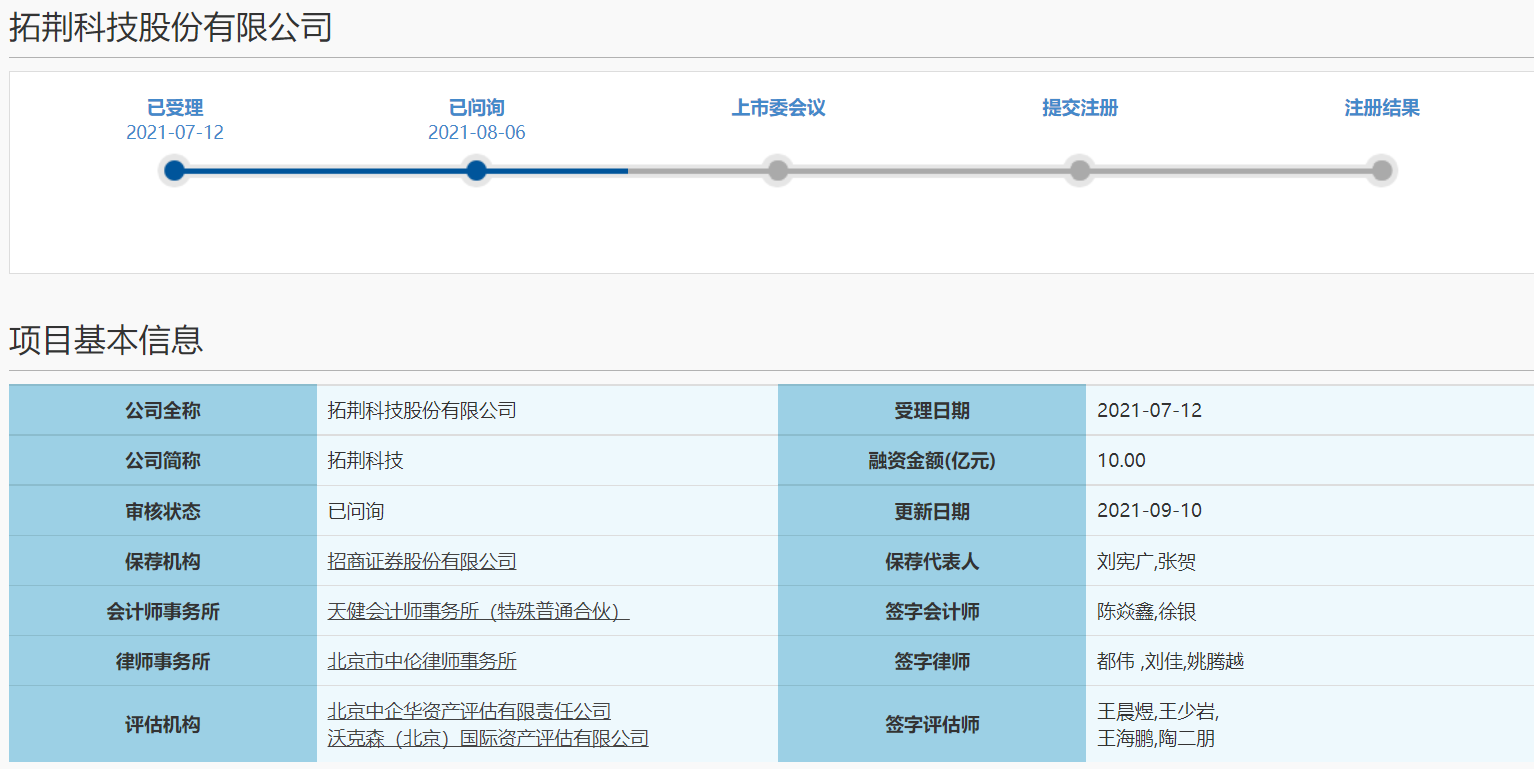
Task: Click the 拓荆科技 short-name value
Action: point(365,461)
